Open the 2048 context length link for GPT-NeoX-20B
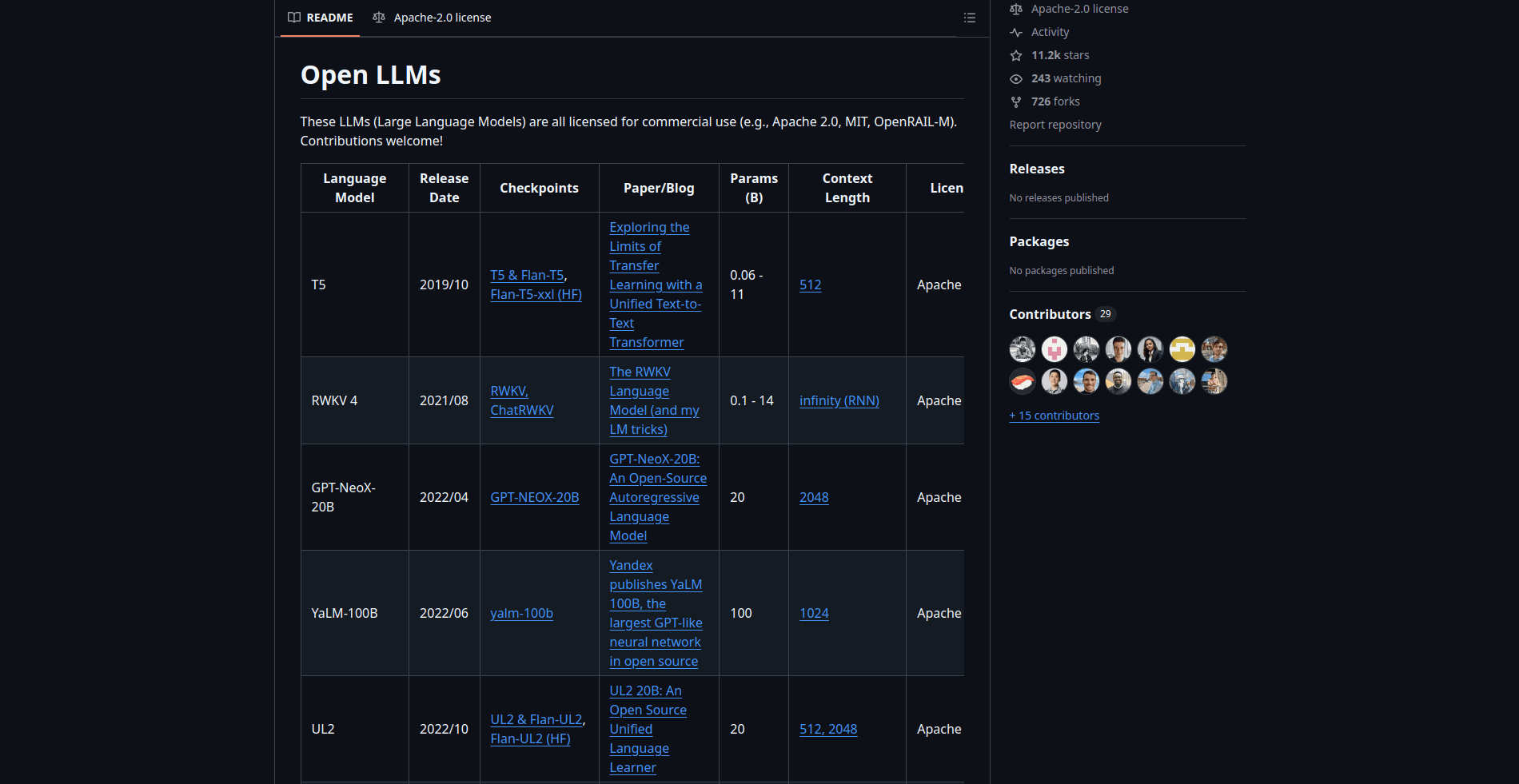The image size is (1519, 784). click(814, 497)
